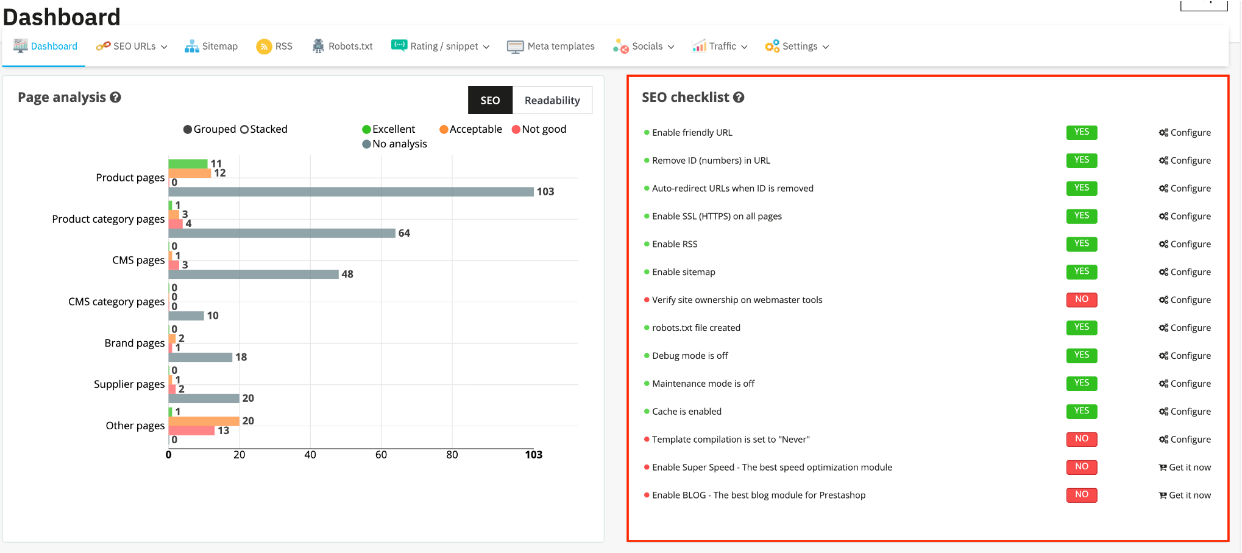
Task: Open the Meta templates tab
Action: click(x=551, y=46)
